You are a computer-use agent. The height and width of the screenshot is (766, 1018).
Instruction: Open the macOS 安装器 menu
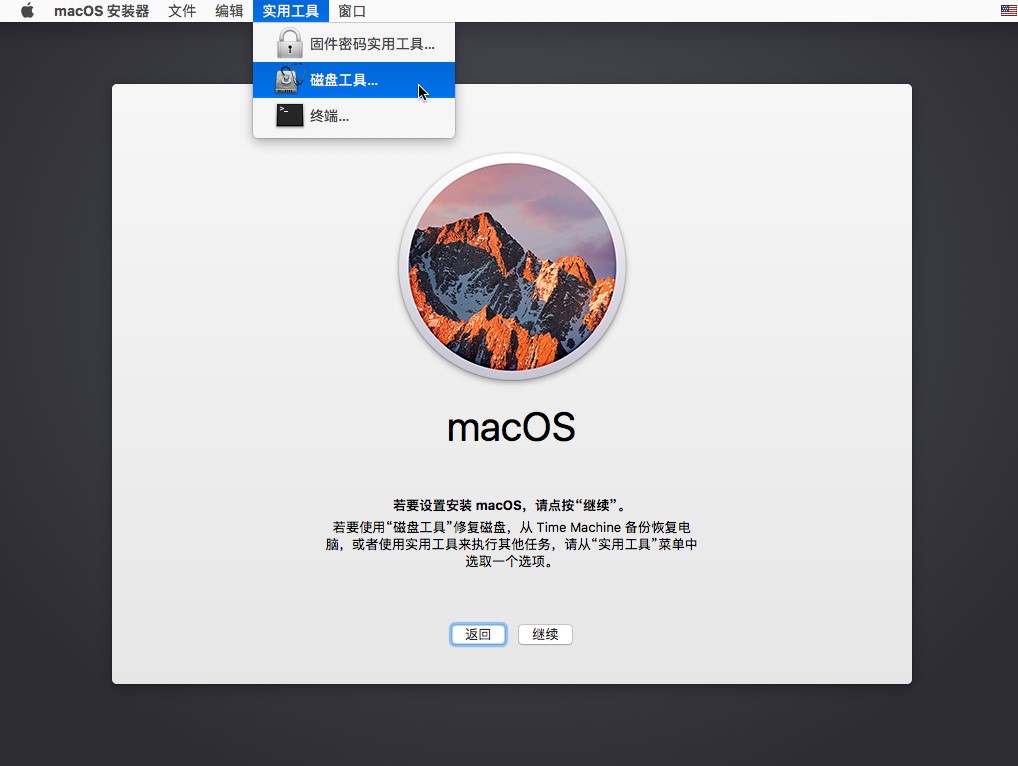pyautogui.click(x=102, y=11)
